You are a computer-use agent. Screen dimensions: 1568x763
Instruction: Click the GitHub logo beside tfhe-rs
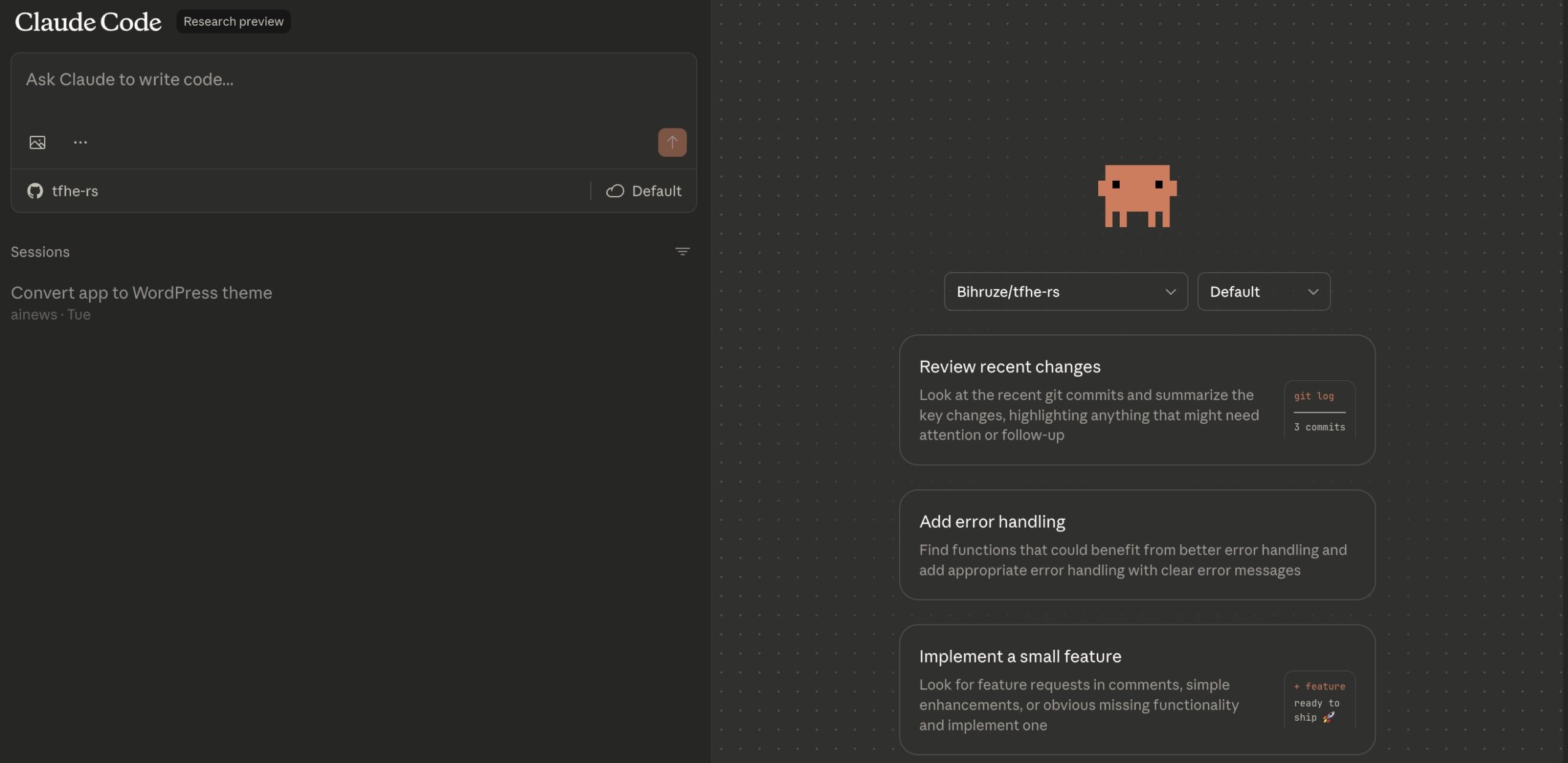35,191
